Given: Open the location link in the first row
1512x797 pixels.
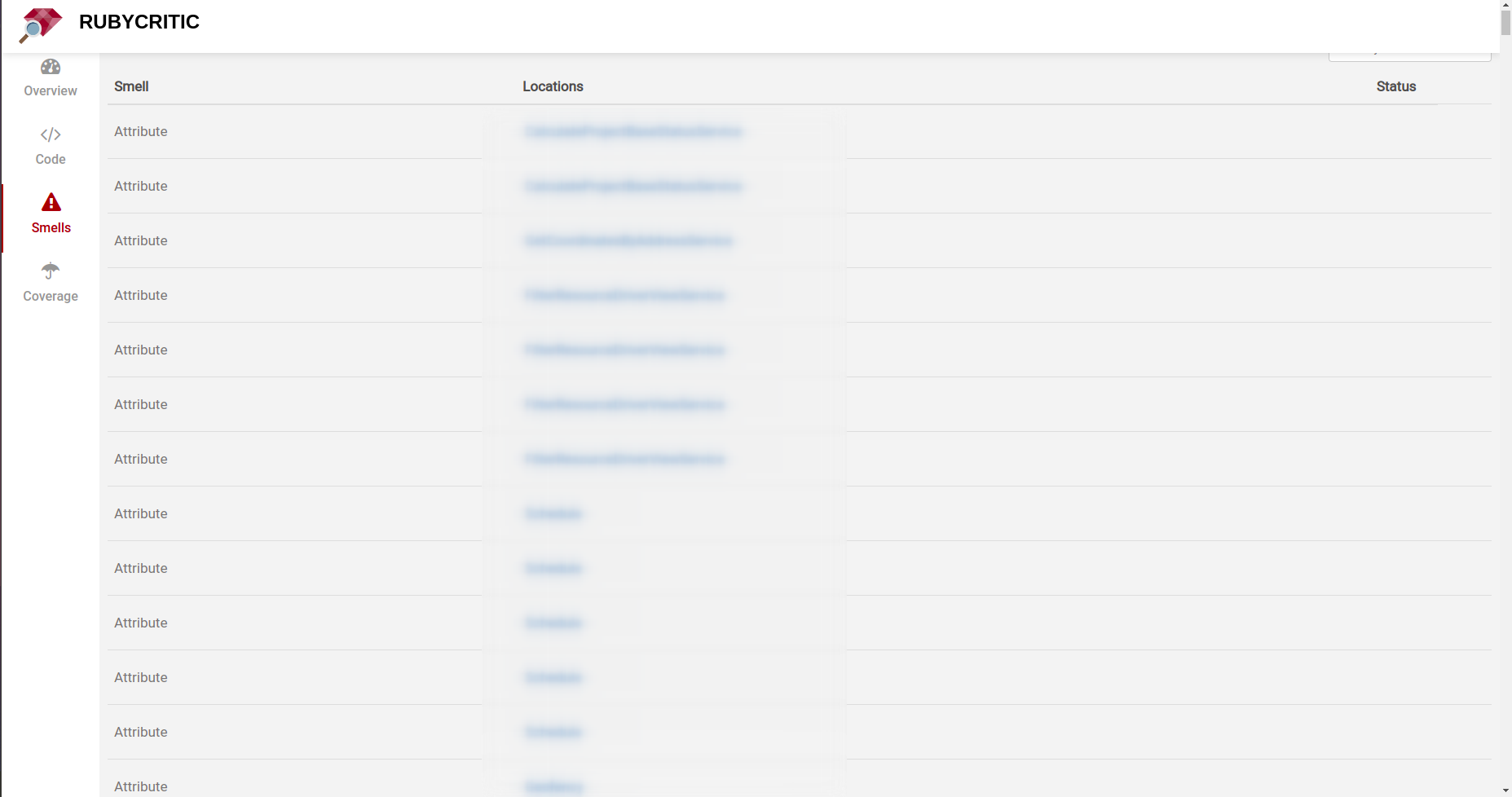Looking at the screenshot, I should 633,131.
